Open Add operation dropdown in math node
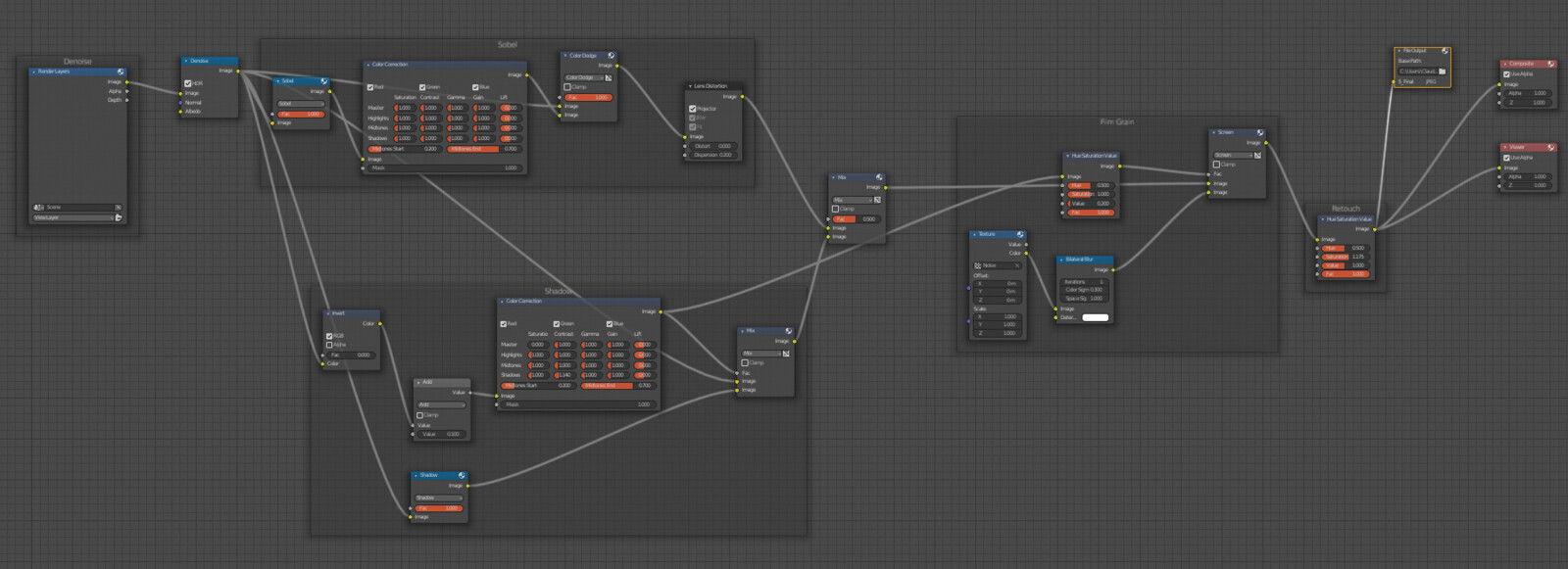Screen dimensions: 1568x569 pos(441,404)
